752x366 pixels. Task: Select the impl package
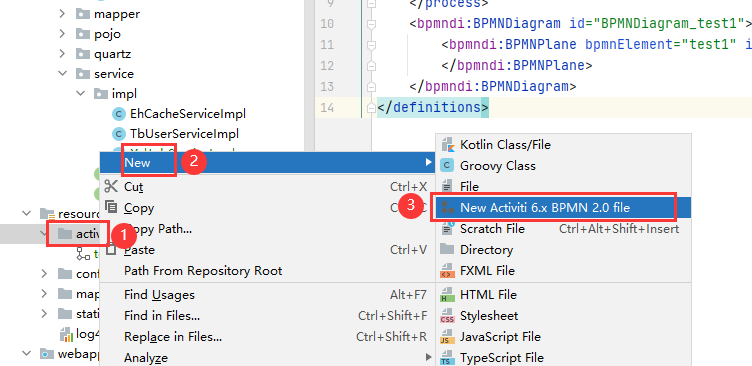pyautogui.click(x=124, y=94)
